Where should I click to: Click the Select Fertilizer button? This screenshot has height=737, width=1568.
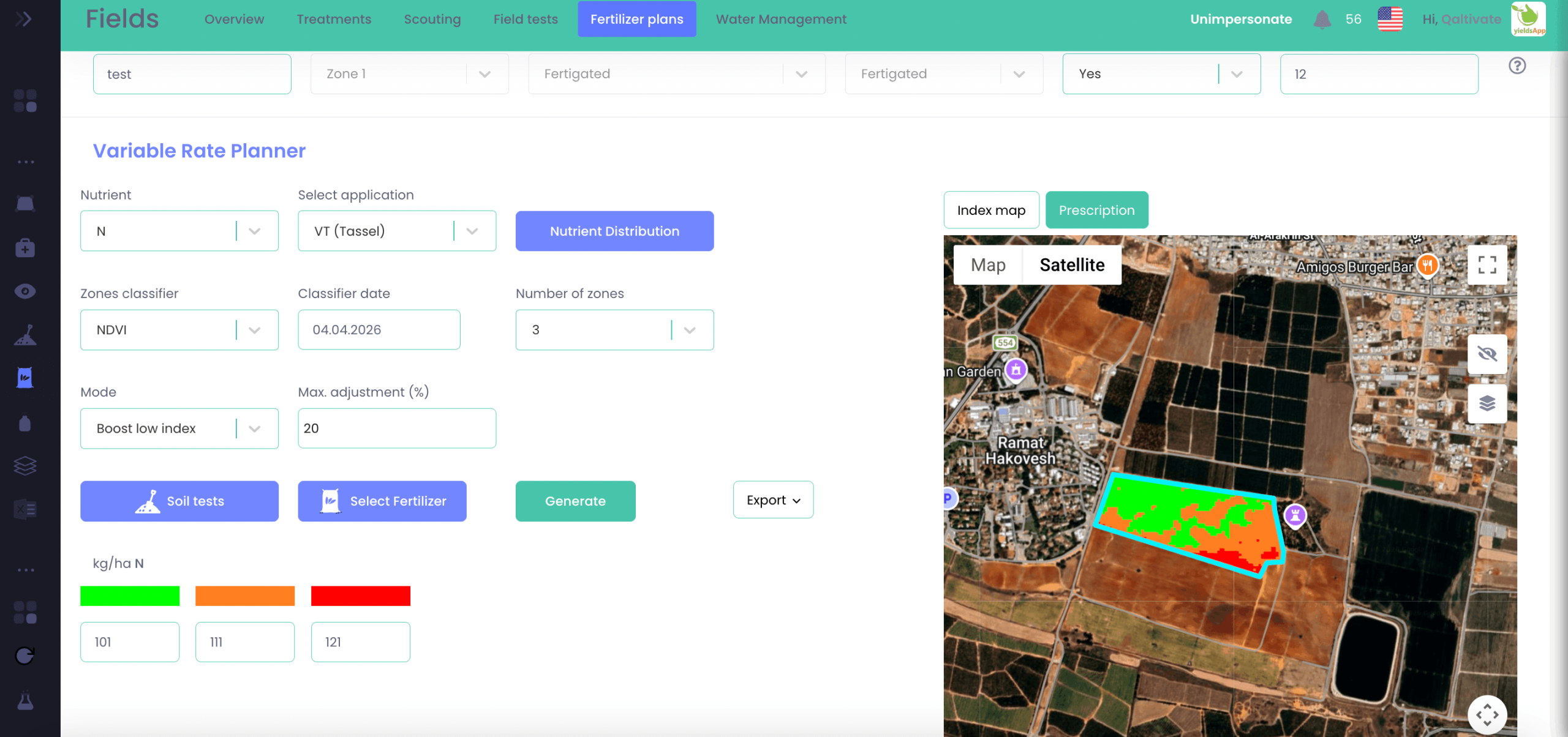tap(382, 501)
